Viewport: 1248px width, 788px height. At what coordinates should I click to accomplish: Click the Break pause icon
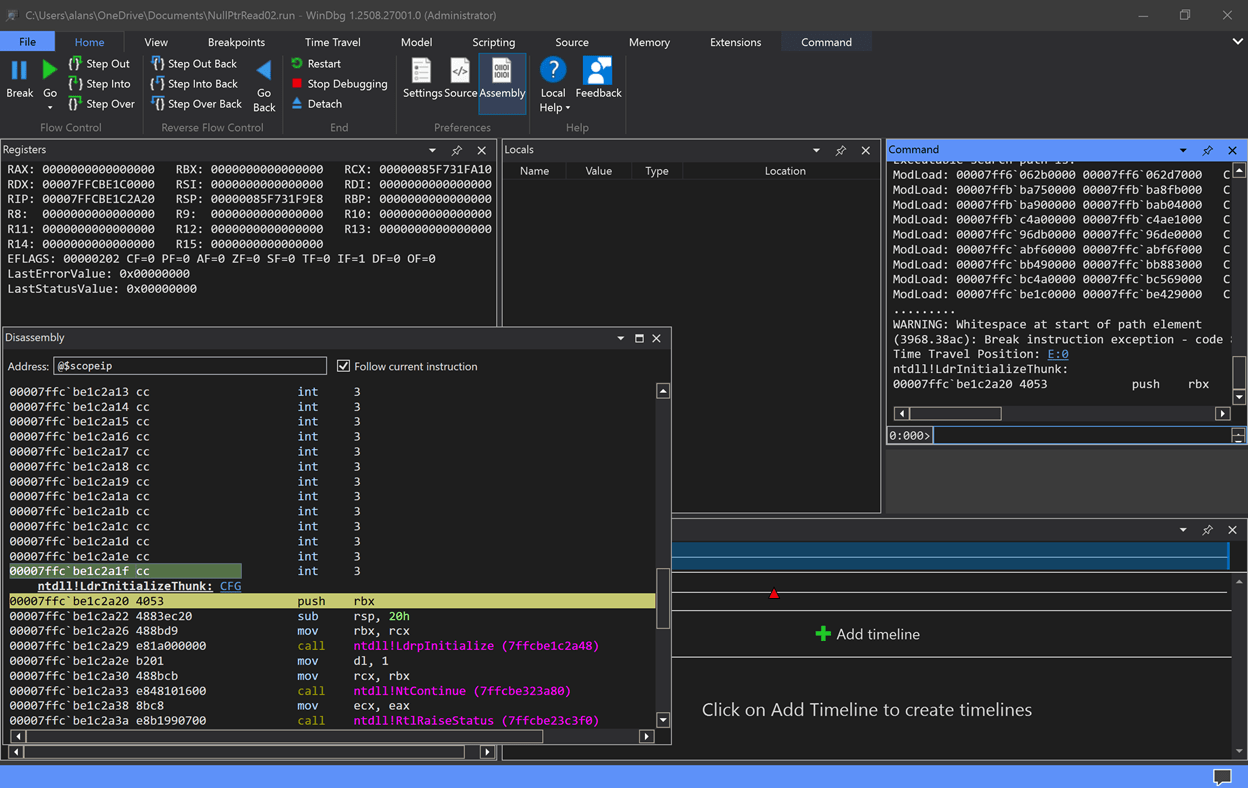pyautogui.click(x=19, y=70)
